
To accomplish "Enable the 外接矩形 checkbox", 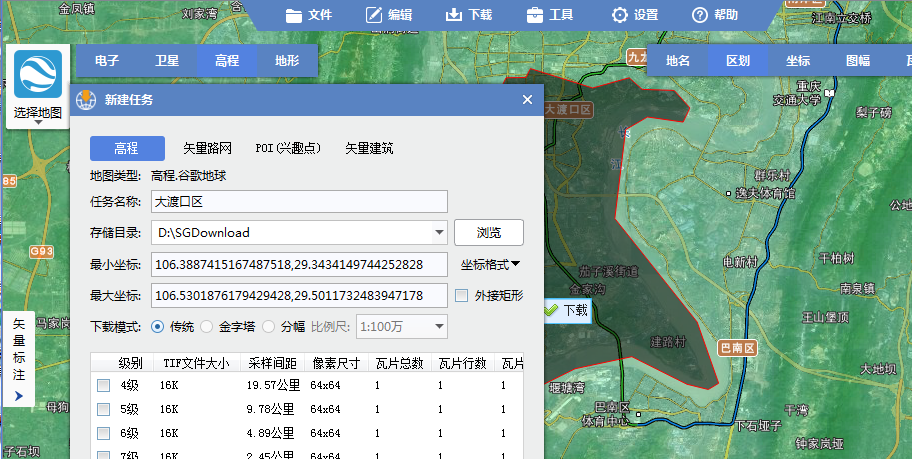I will (461, 296).
